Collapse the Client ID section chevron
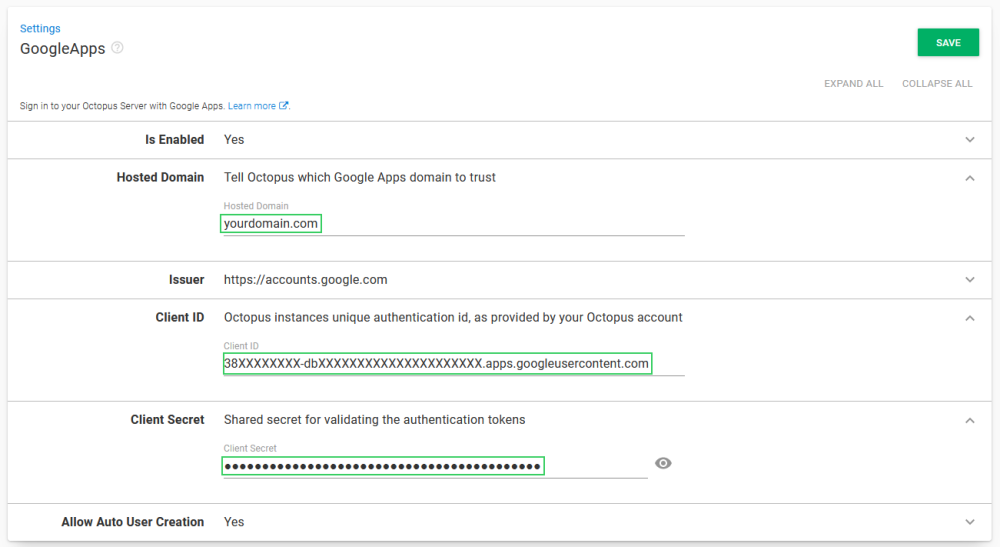 969,318
